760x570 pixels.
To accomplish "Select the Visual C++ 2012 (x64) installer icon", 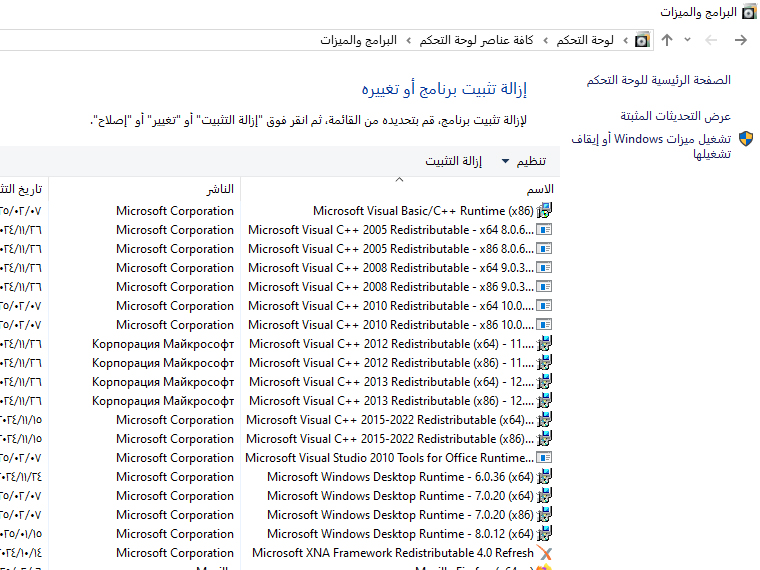I will pos(544,344).
